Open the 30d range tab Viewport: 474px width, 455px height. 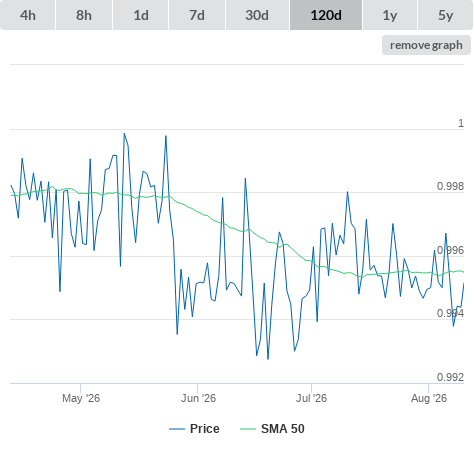tap(257, 15)
